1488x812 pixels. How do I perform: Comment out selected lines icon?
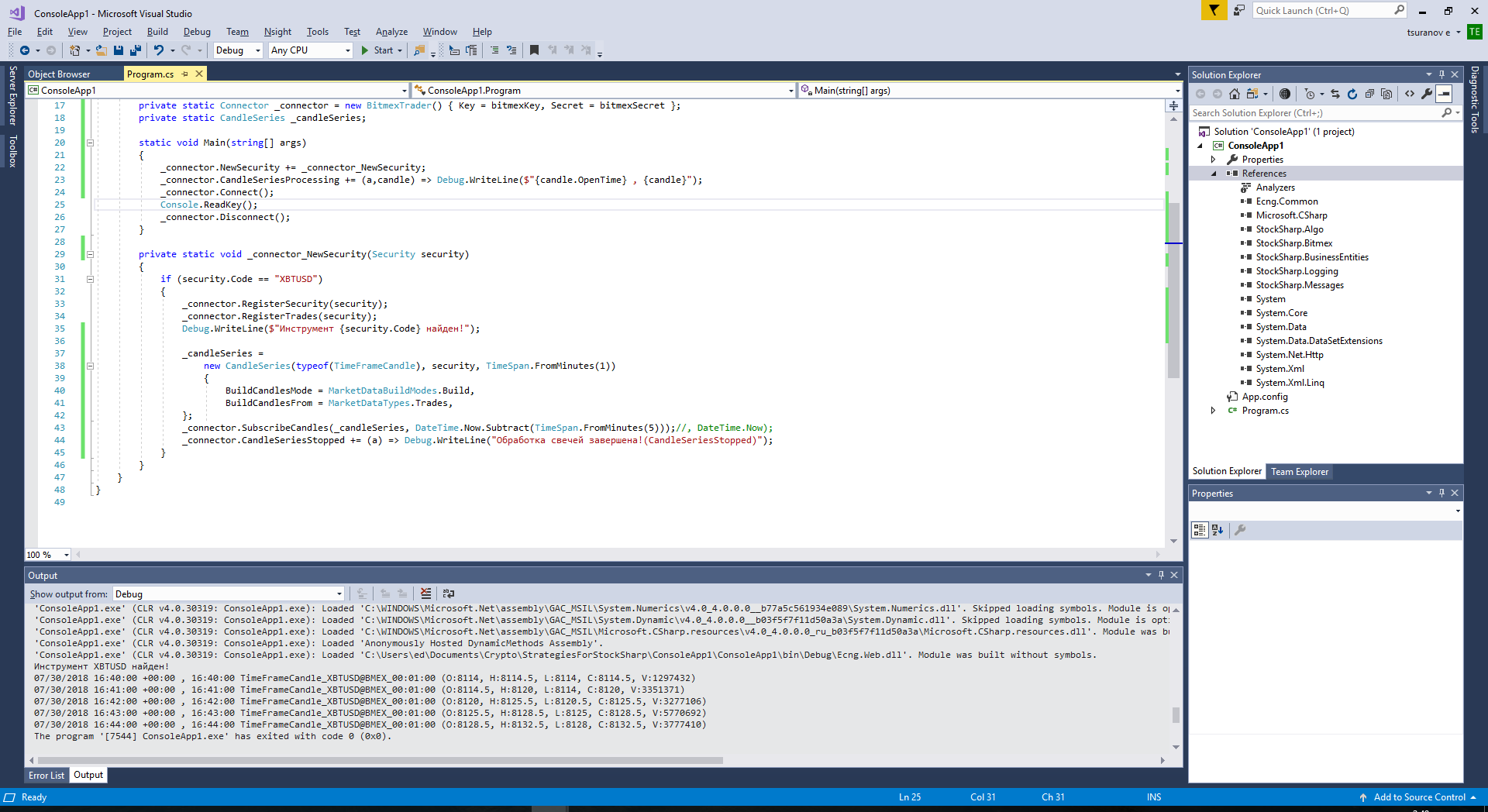coord(494,50)
